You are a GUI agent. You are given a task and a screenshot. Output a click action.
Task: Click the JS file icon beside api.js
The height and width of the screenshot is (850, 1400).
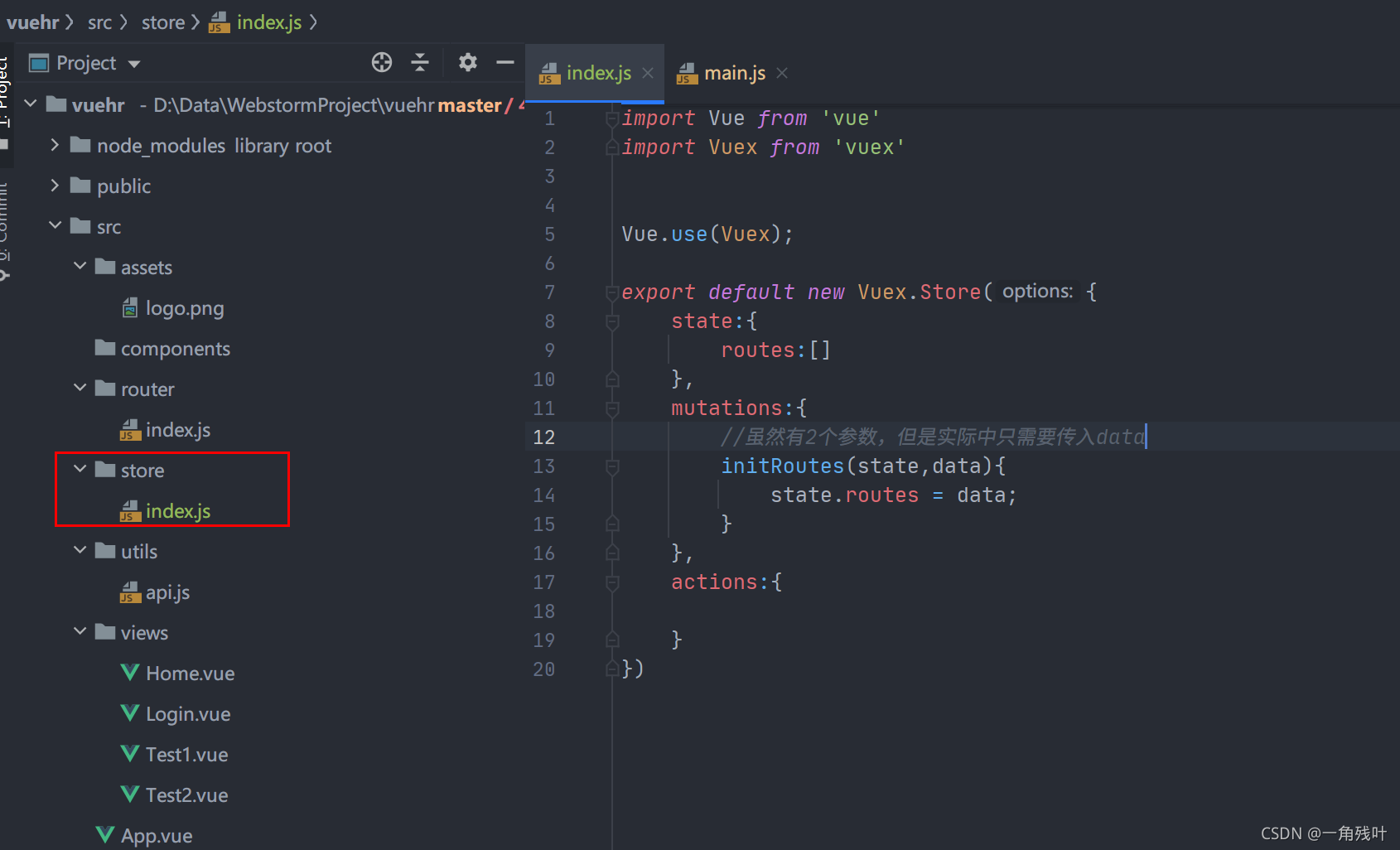130,592
